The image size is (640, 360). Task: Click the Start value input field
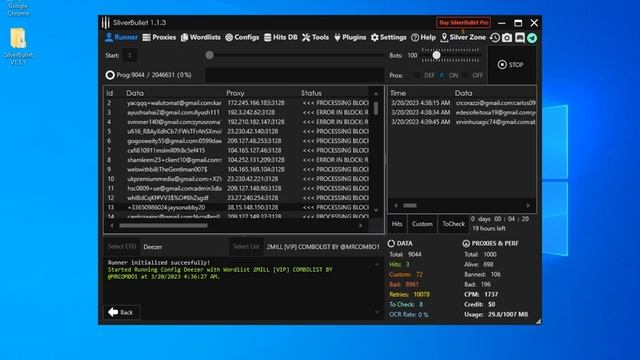click(x=130, y=55)
